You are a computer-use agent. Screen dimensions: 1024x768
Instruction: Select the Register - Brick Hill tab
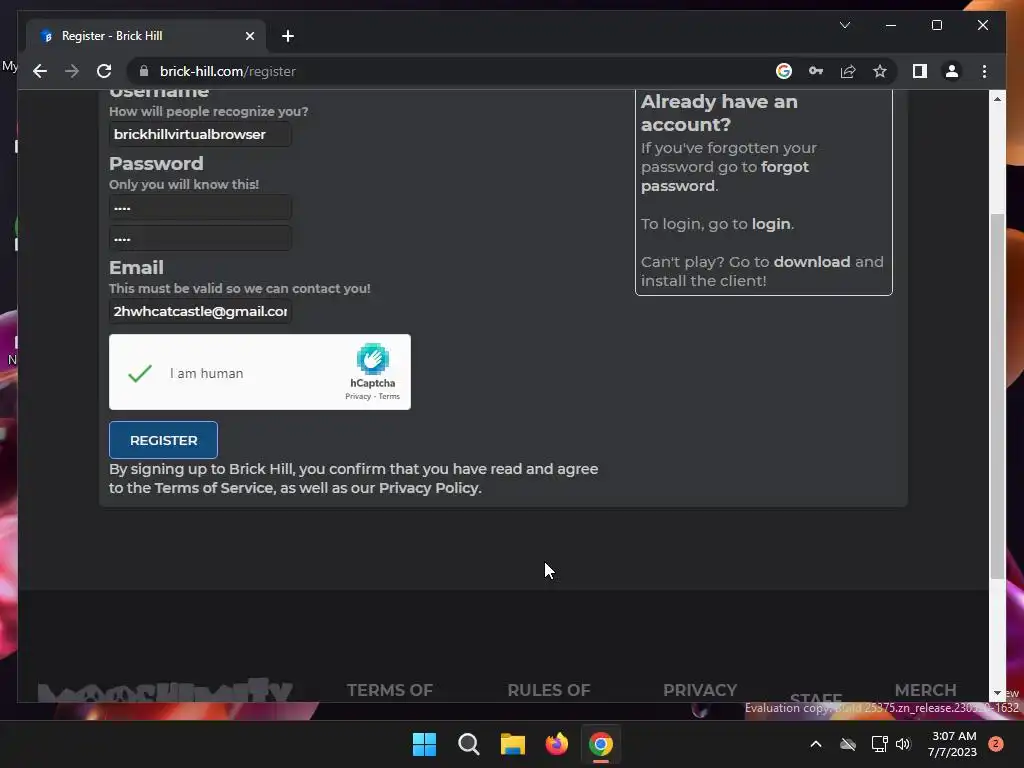[145, 36]
